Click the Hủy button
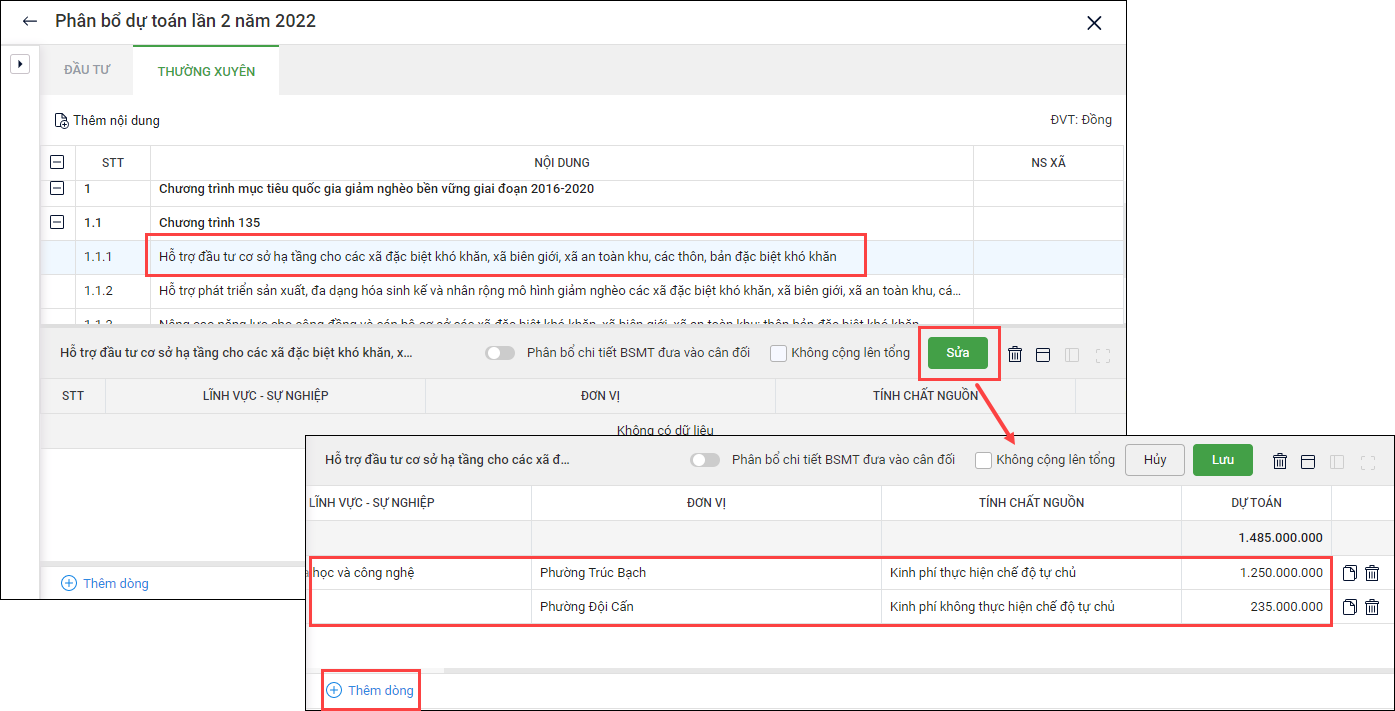This screenshot has height=711, width=1395. (x=1155, y=460)
